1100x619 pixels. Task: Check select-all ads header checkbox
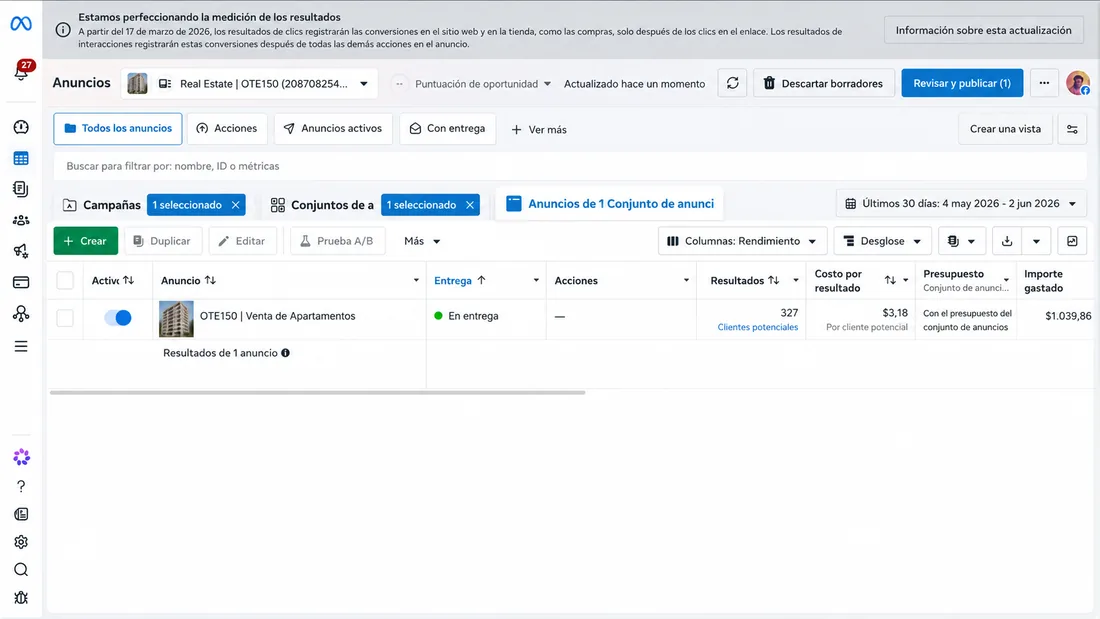pyautogui.click(x=65, y=280)
